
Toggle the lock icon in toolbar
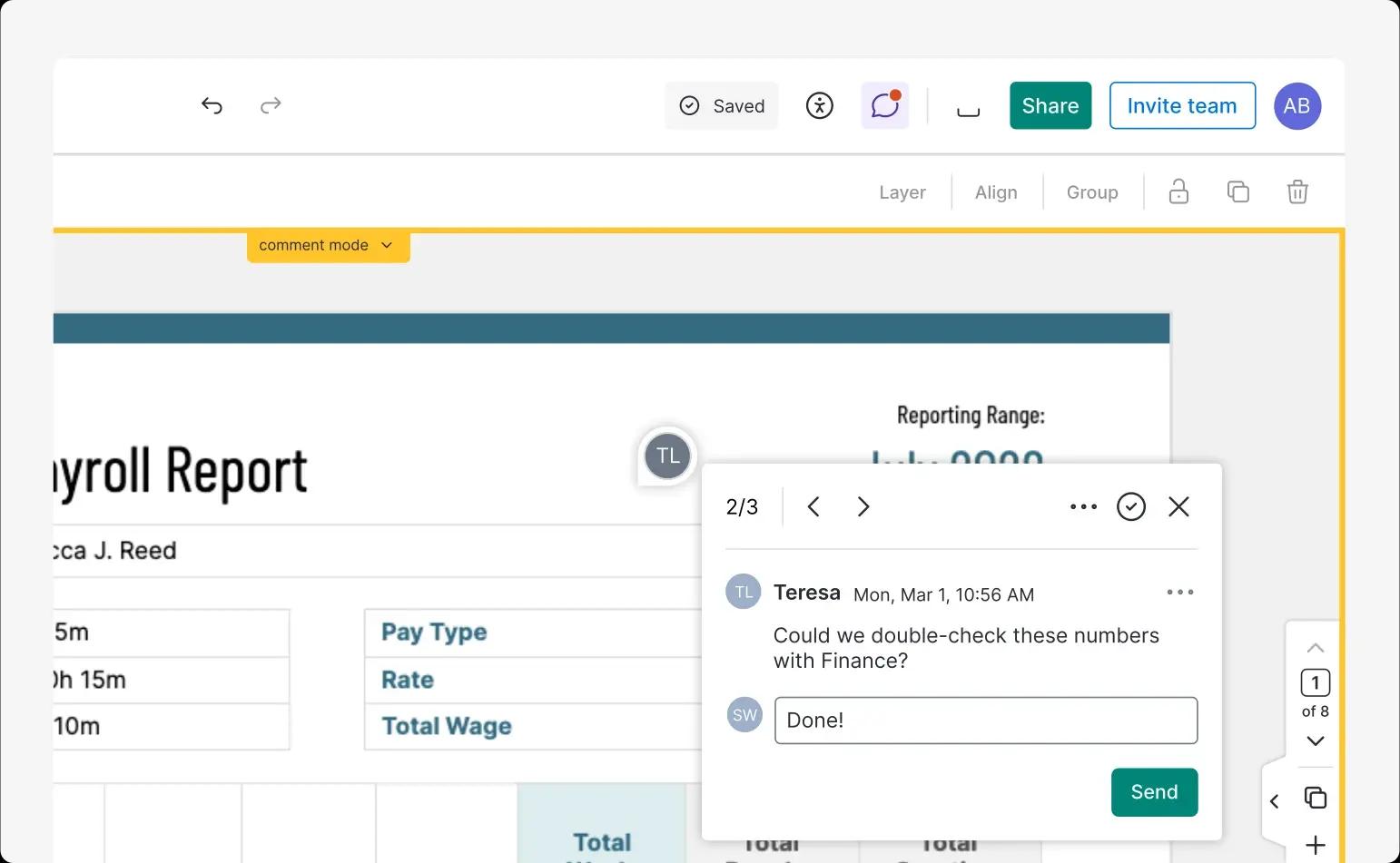[x=1178, y=191]
